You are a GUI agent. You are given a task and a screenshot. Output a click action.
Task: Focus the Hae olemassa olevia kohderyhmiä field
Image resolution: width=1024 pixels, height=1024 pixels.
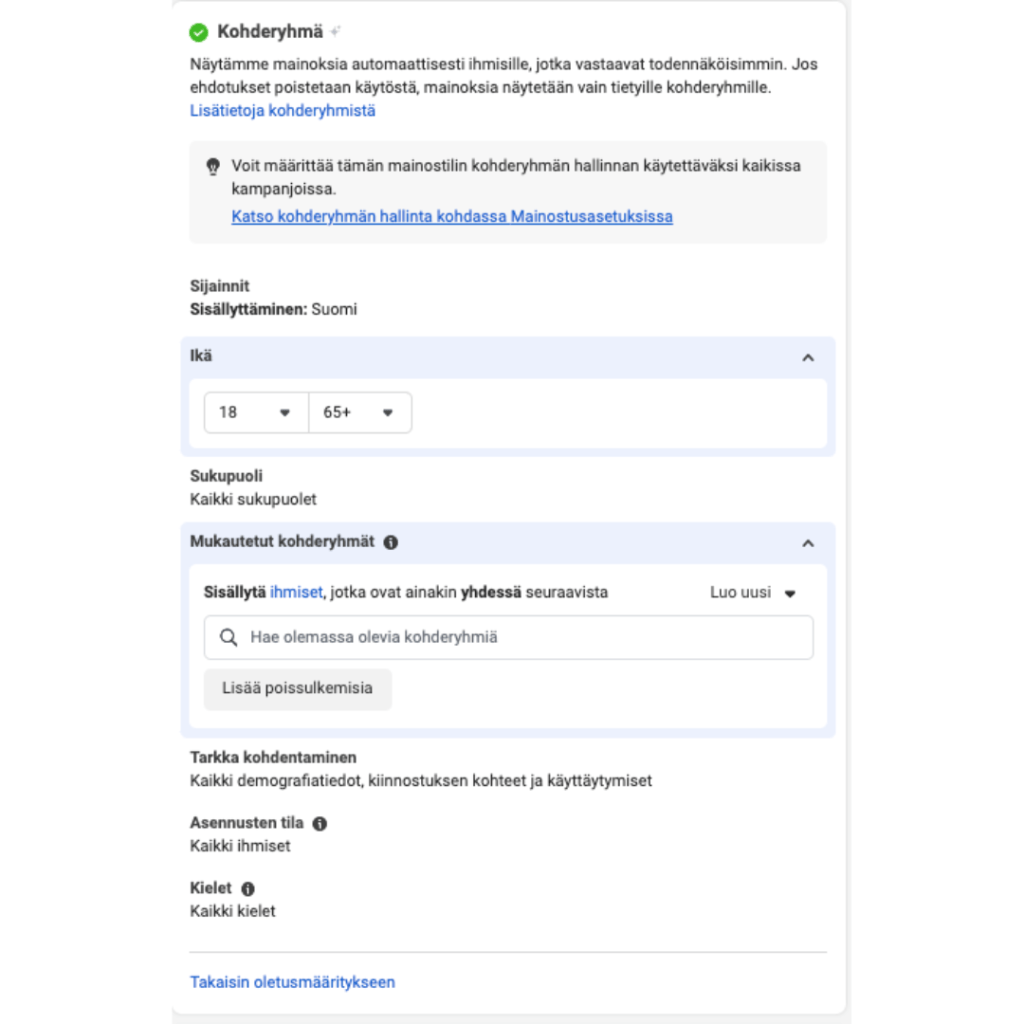[520, 637]
